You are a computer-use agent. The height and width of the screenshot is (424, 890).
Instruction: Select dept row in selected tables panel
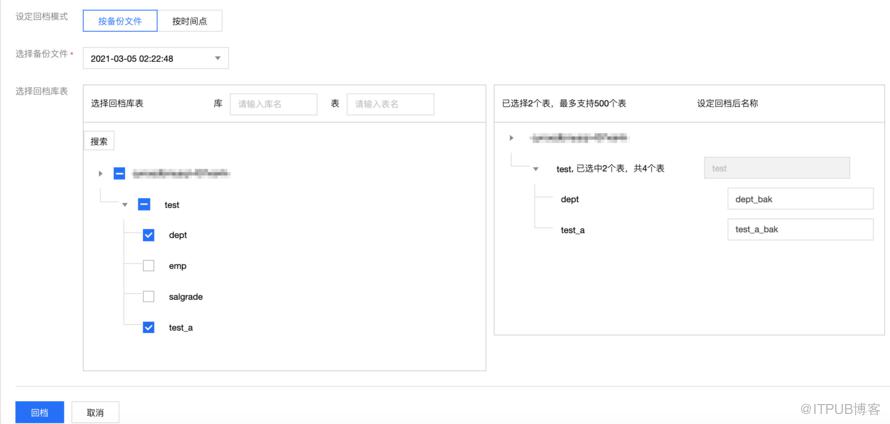point(569,199)
